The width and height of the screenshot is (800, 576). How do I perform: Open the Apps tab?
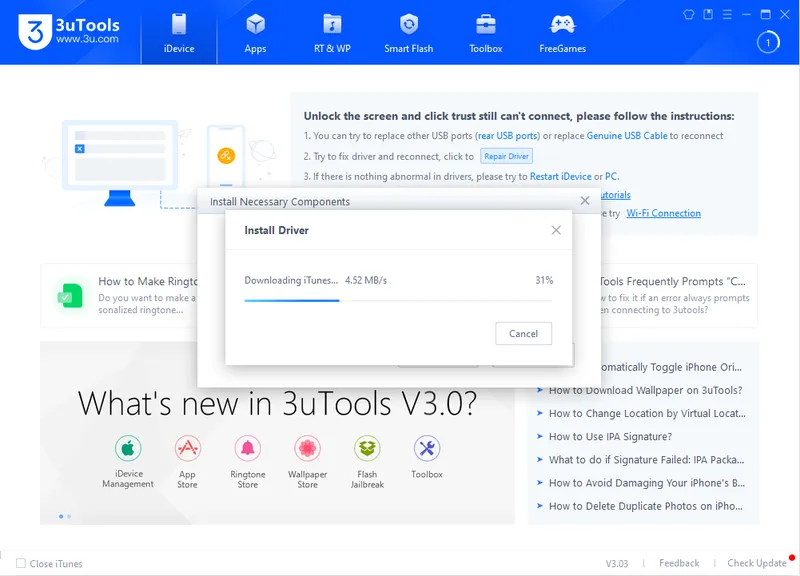tap(255, 32)
